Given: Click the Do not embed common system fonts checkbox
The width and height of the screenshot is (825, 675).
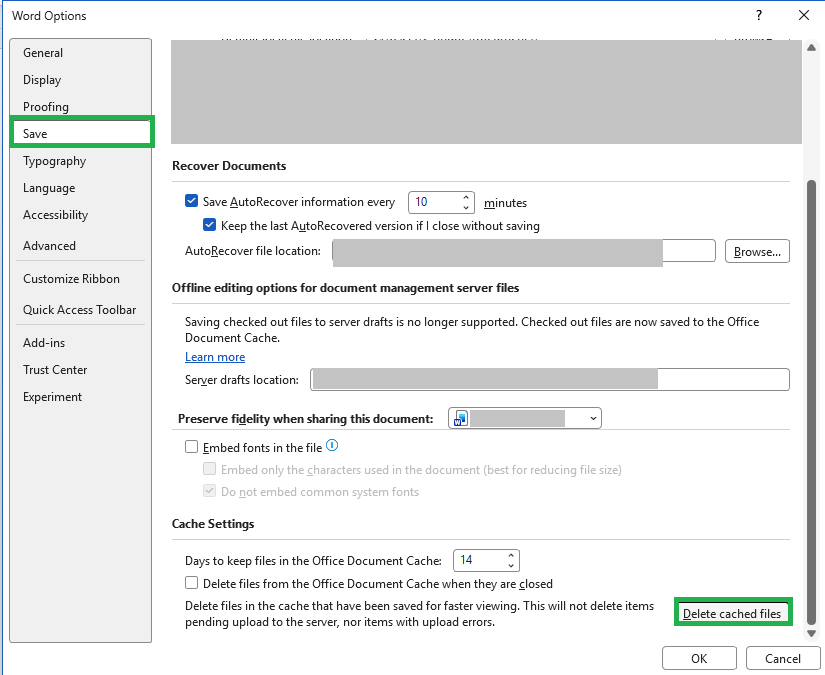Looking at the screenshot, I should tap(209, 491).
